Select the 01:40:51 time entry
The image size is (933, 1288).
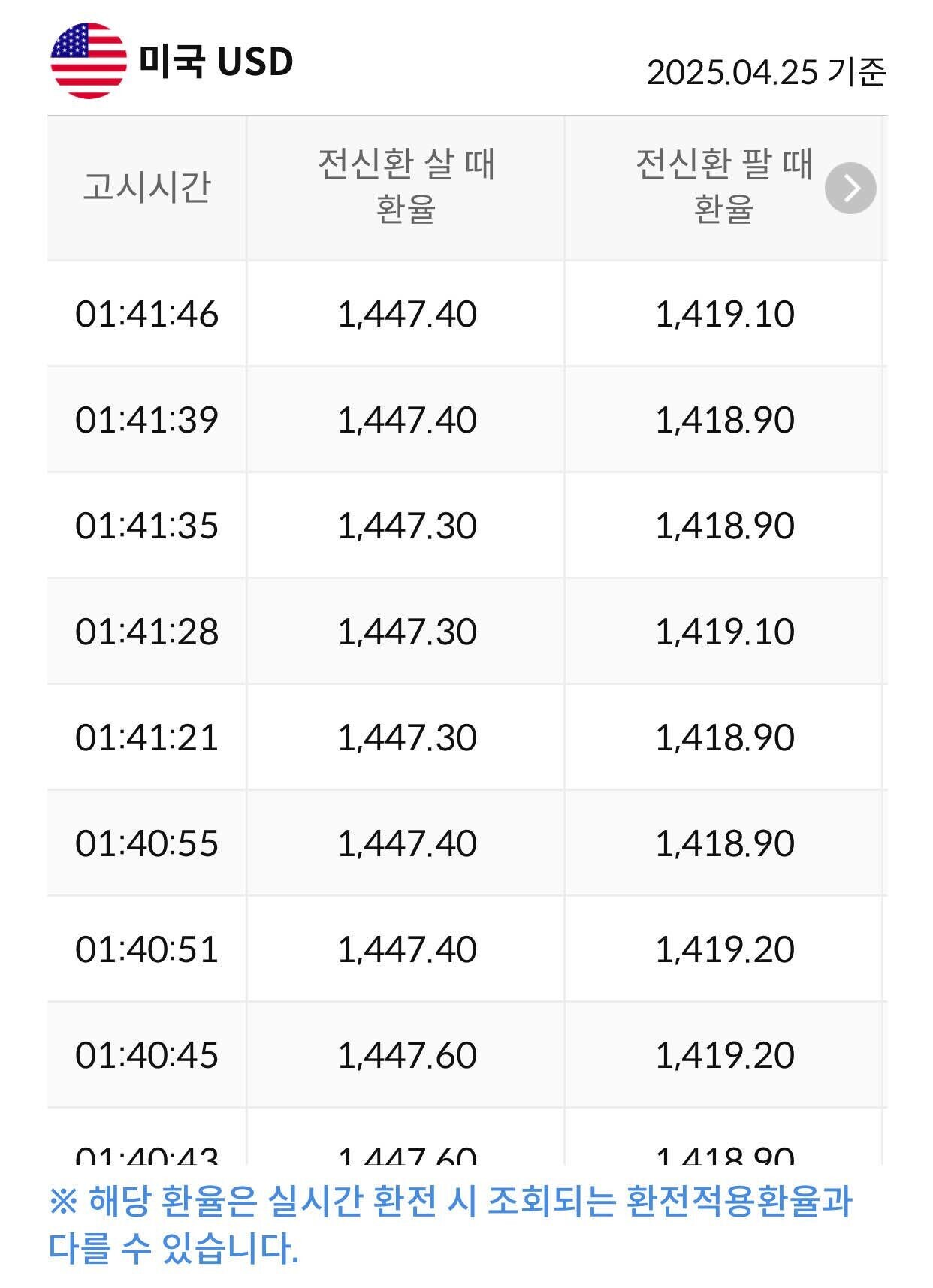click(x=146, y=949)
